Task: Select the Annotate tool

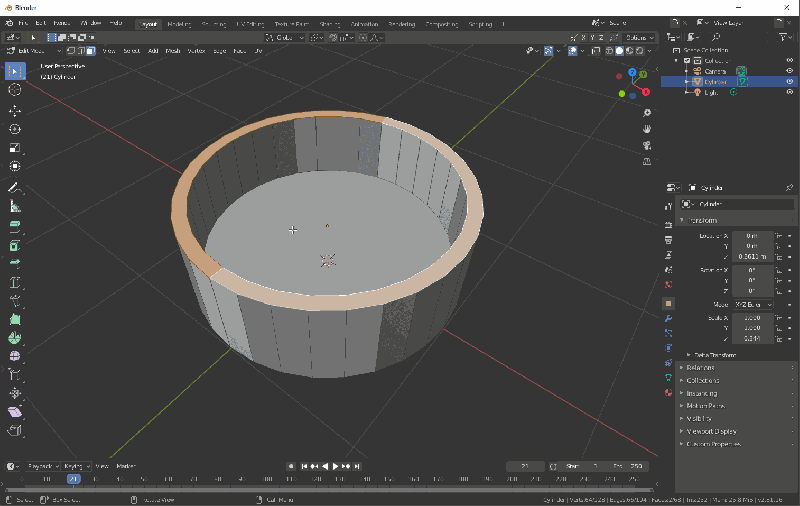Action: (15, 188)
